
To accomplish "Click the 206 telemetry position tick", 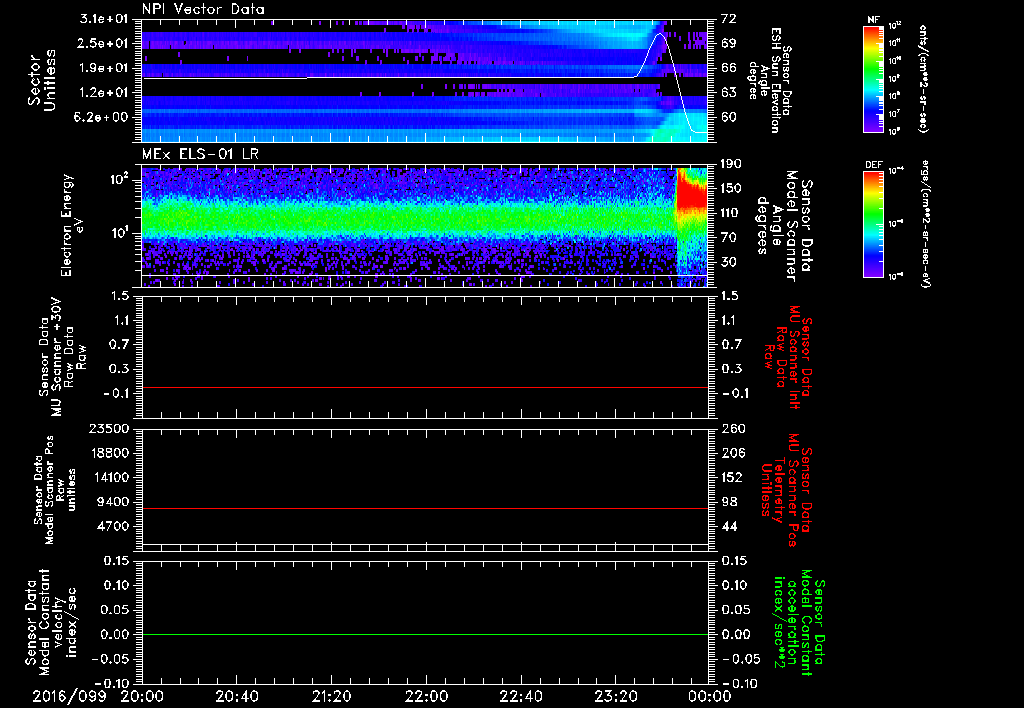I will tap(732, 453).
